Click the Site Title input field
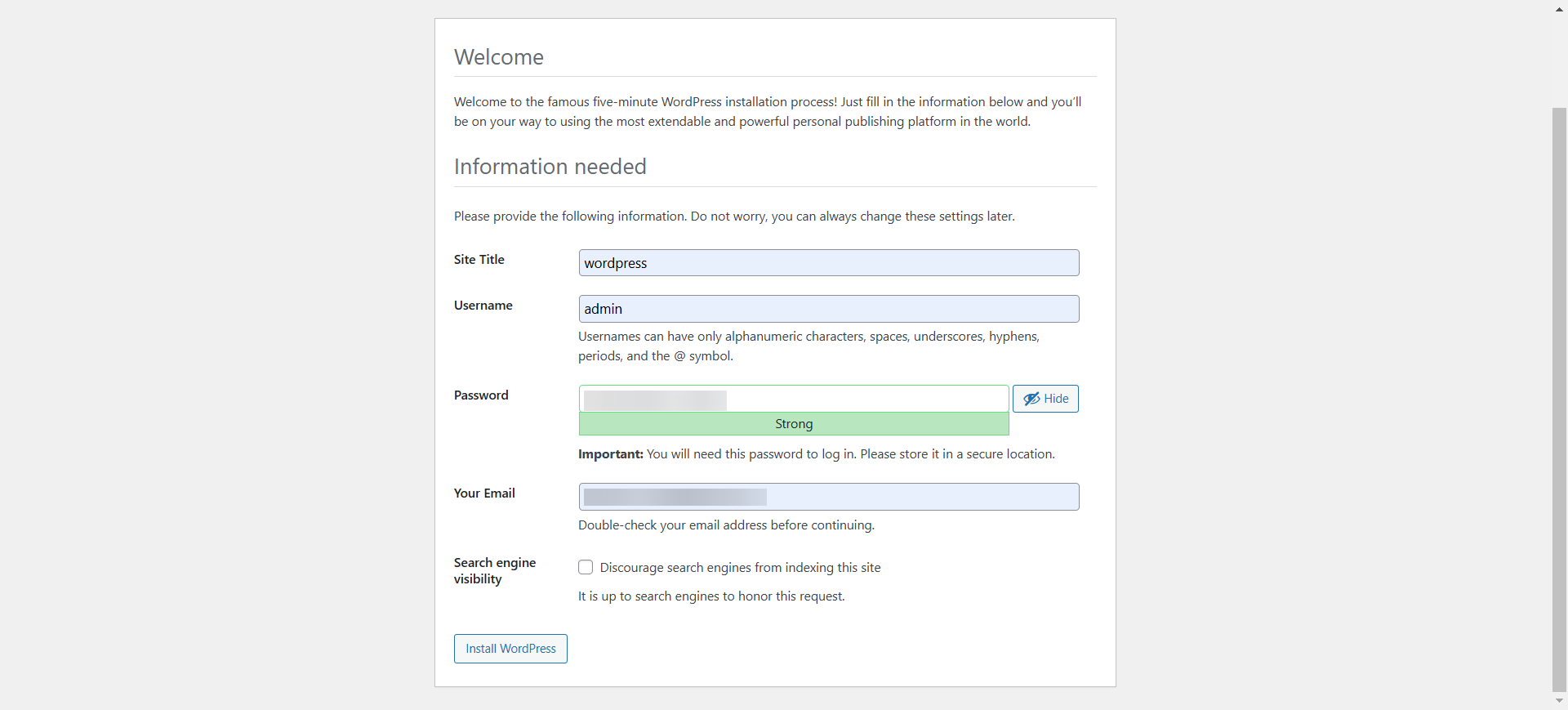 [829, 263]
